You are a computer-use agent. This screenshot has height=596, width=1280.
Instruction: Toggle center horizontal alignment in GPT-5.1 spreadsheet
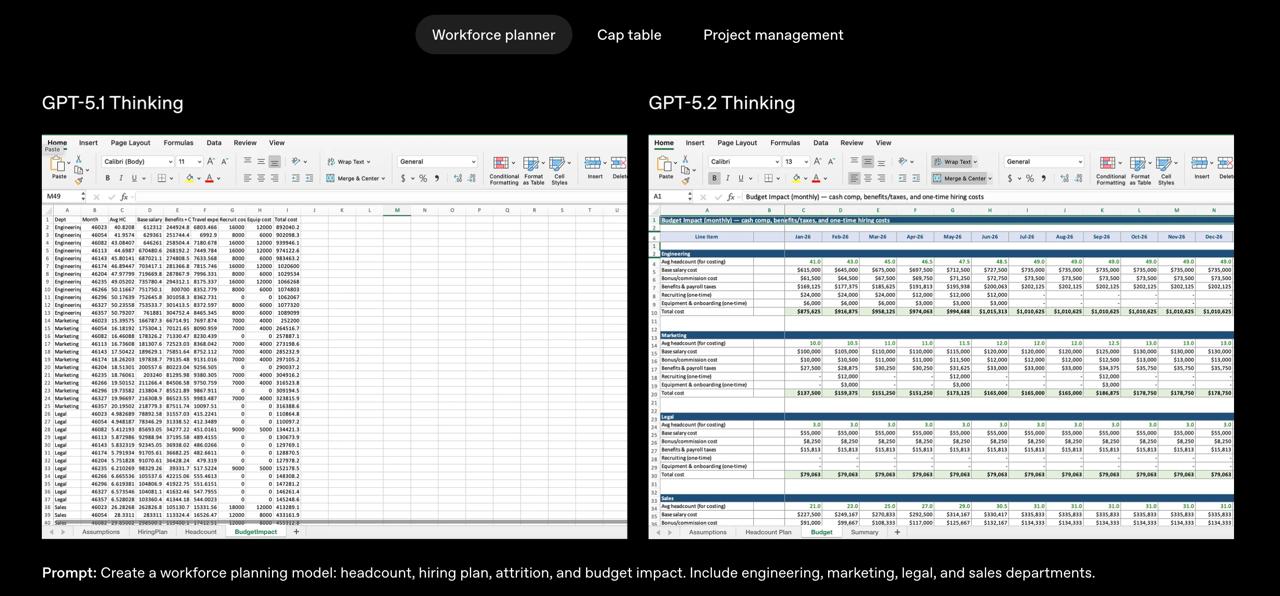coord(261,178)
